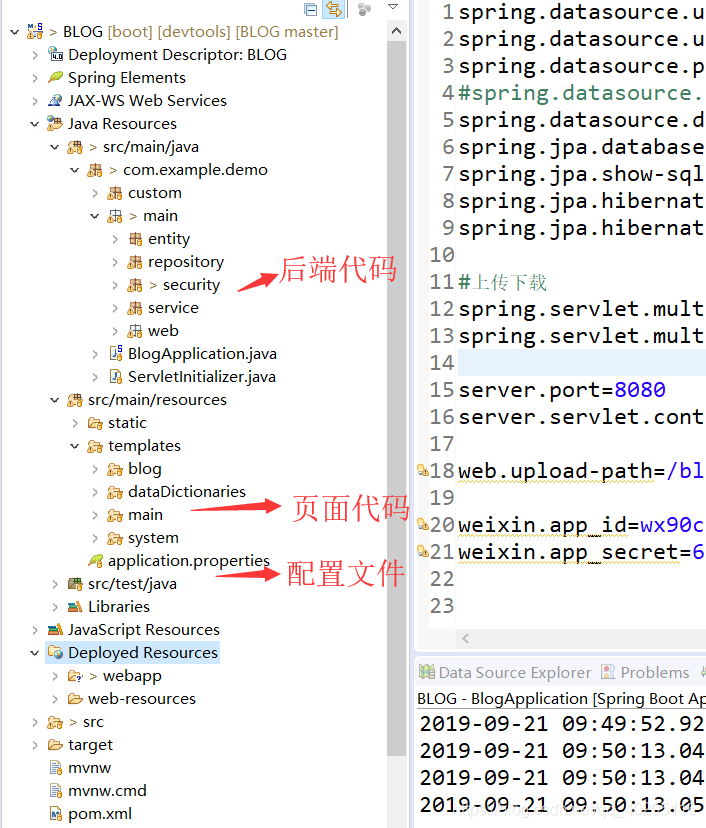Select Deployed Resources node

143,653
